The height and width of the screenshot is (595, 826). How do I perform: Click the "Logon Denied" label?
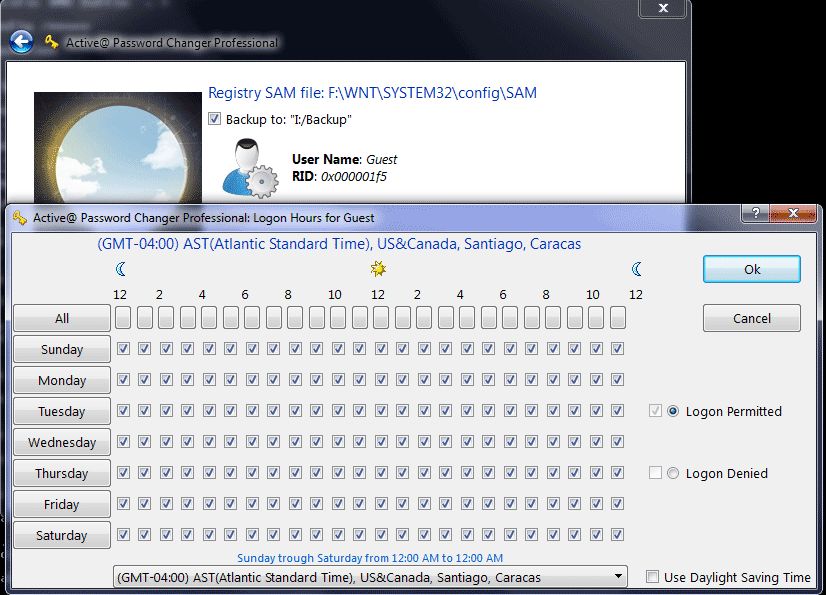pos(726,473)
